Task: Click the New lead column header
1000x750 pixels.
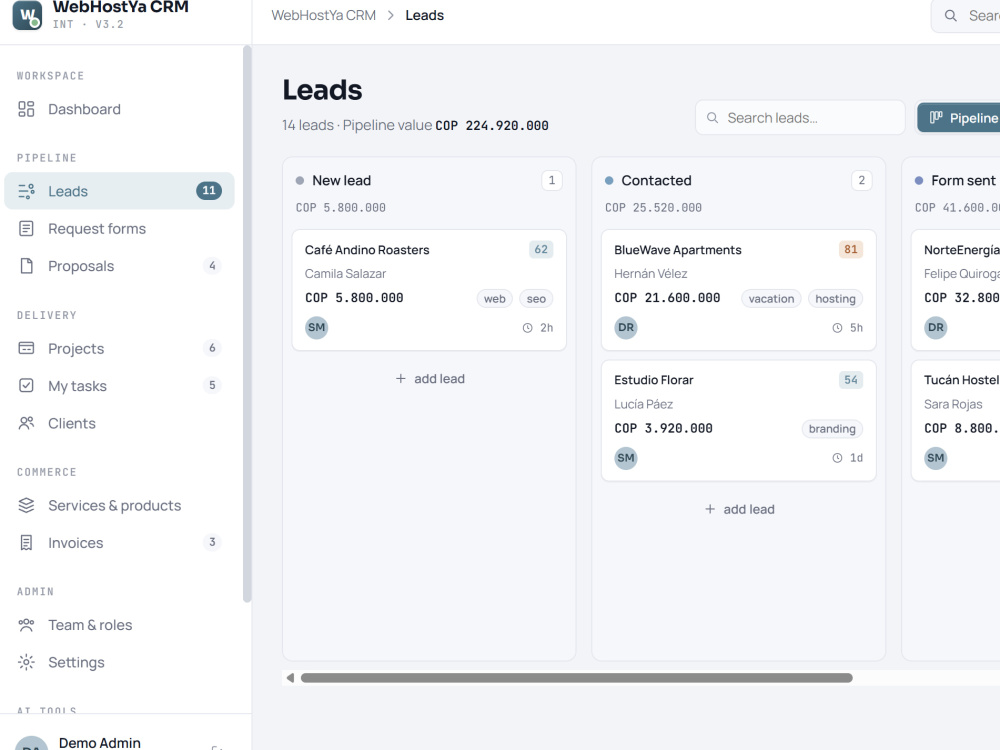Action: [341, 180]
